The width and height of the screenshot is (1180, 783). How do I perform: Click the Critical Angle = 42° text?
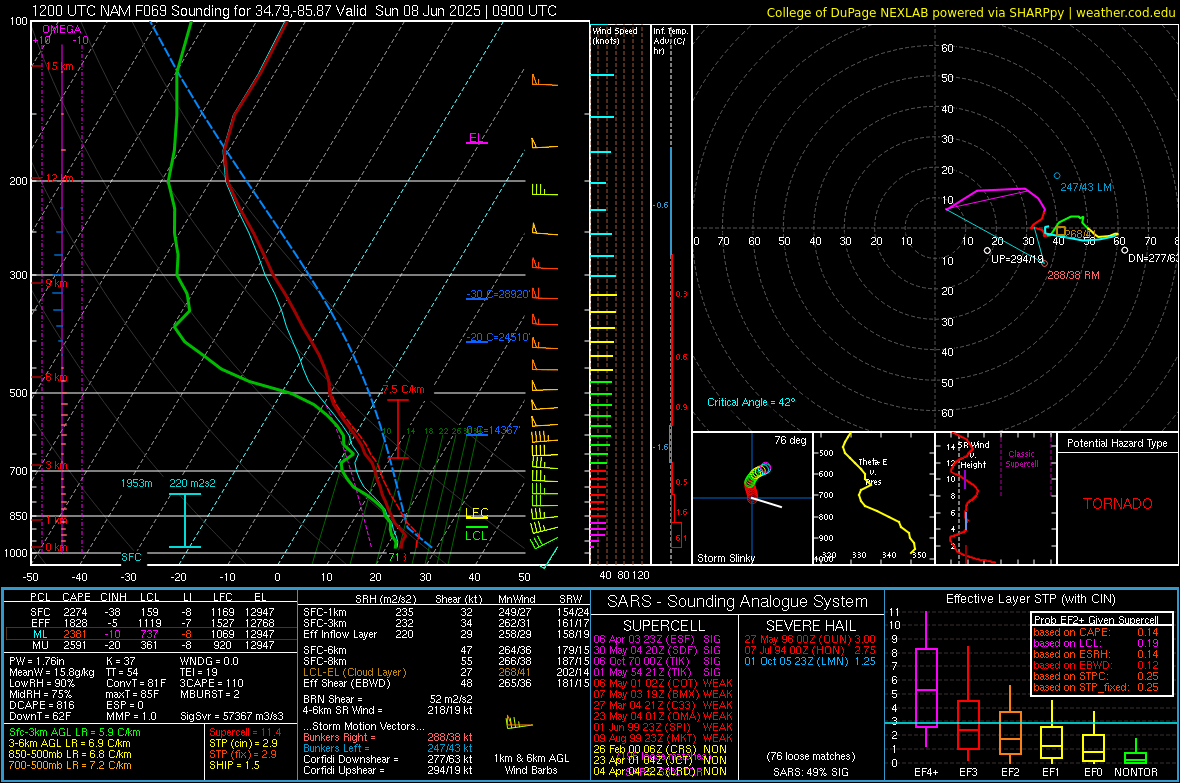tap(751, 402)
